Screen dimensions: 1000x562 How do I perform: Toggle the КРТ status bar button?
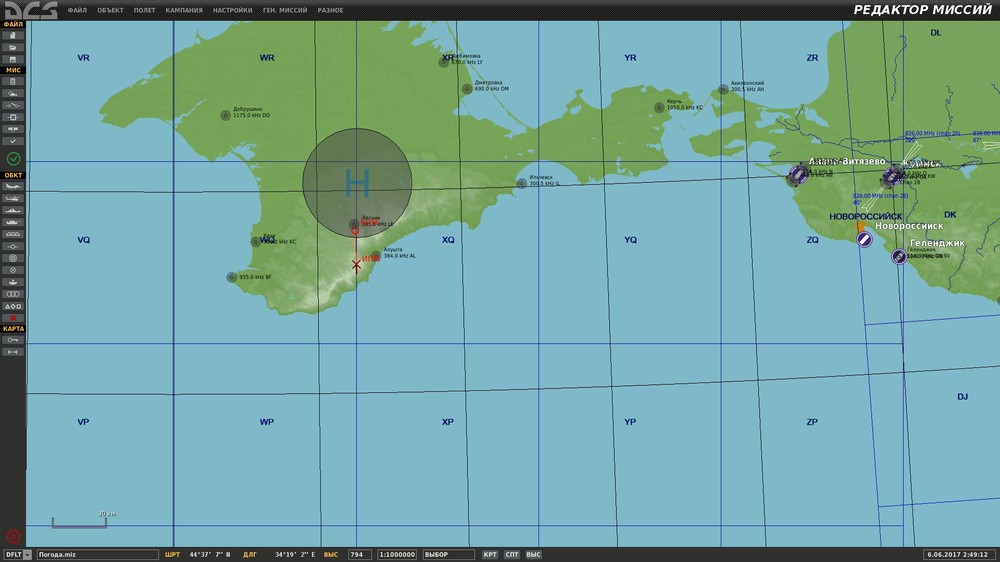click(x=490, y=554)
